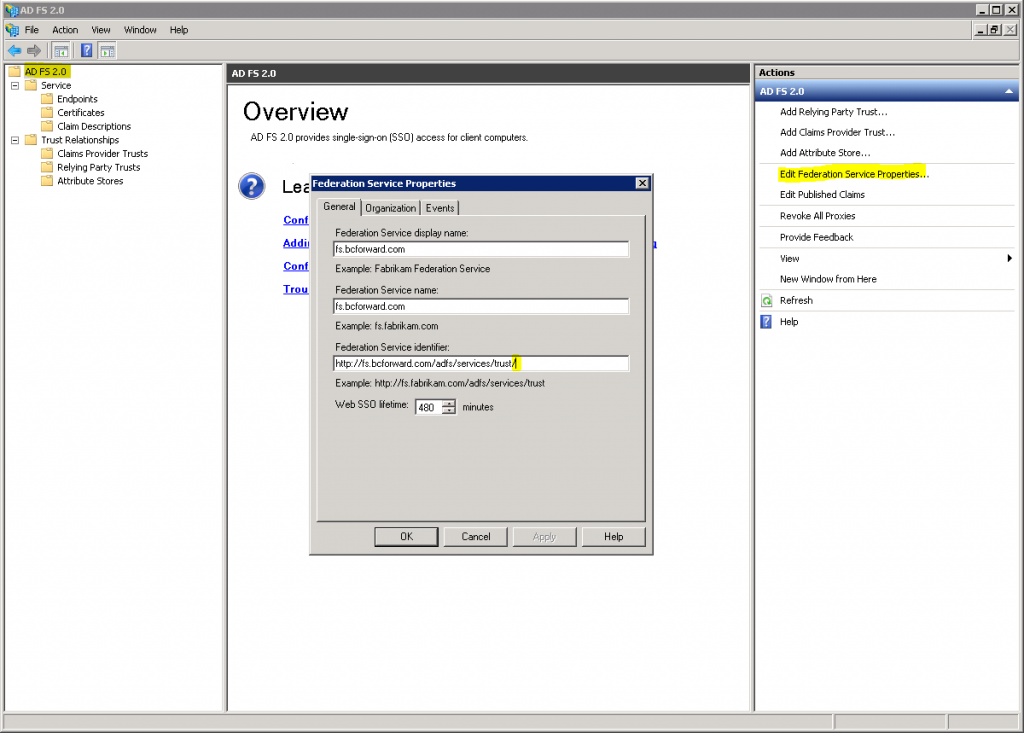The width and height of the screenshot is (1024, 733).
Task: Open the Action menu
Action: (65, 30)
